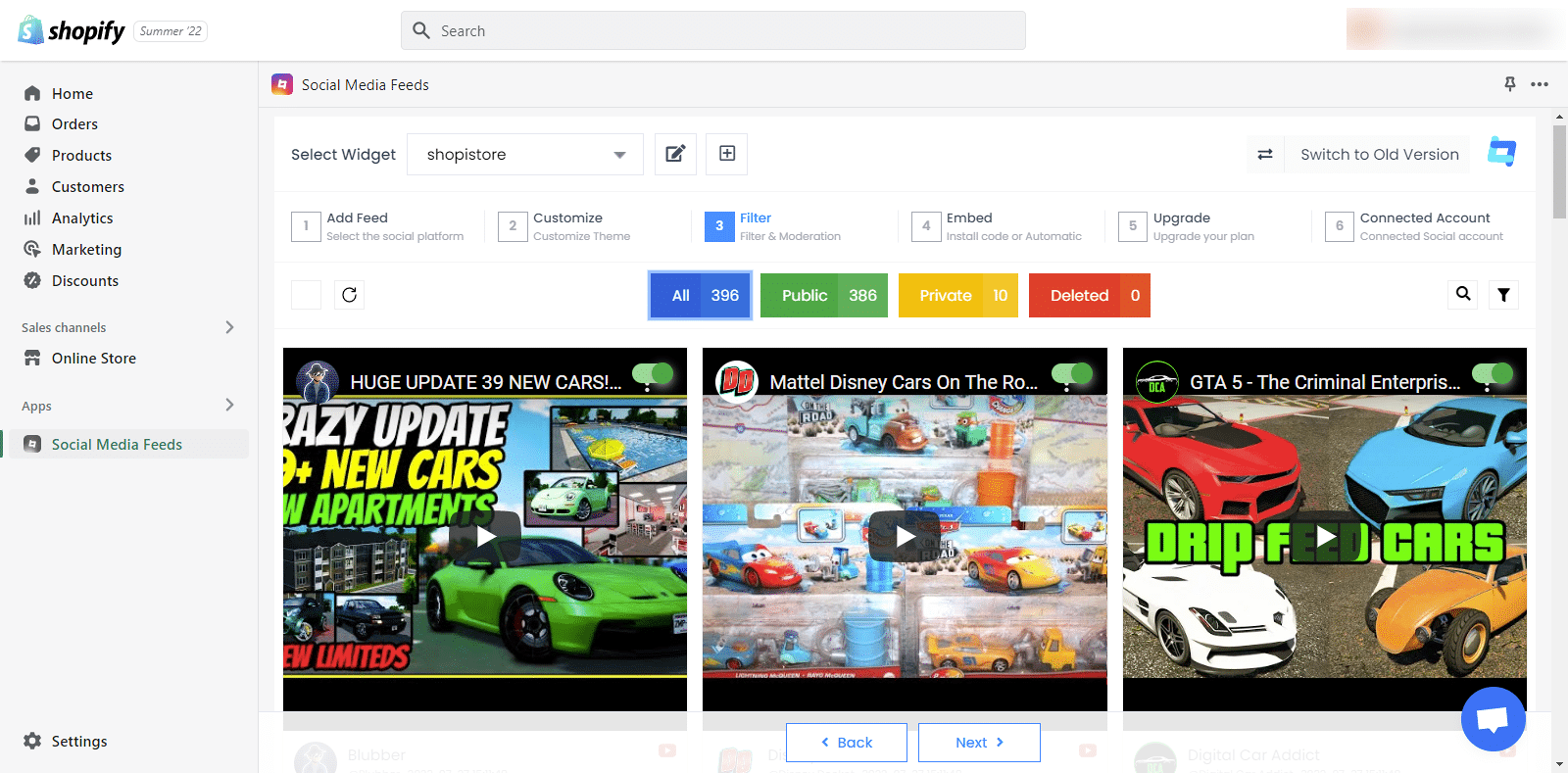
Task: Click the add new widget plus icon
Action: pos(727,154)
